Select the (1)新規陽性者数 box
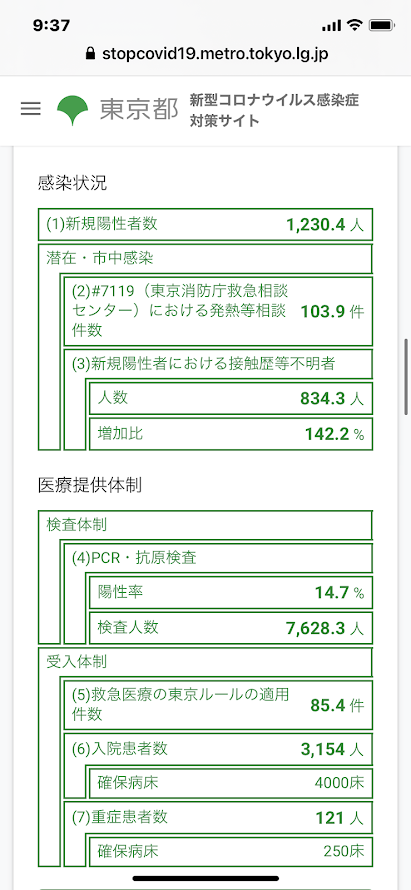The height and width of the screenshot is (890, 411). pyautogui.click(x=205, y=225)
